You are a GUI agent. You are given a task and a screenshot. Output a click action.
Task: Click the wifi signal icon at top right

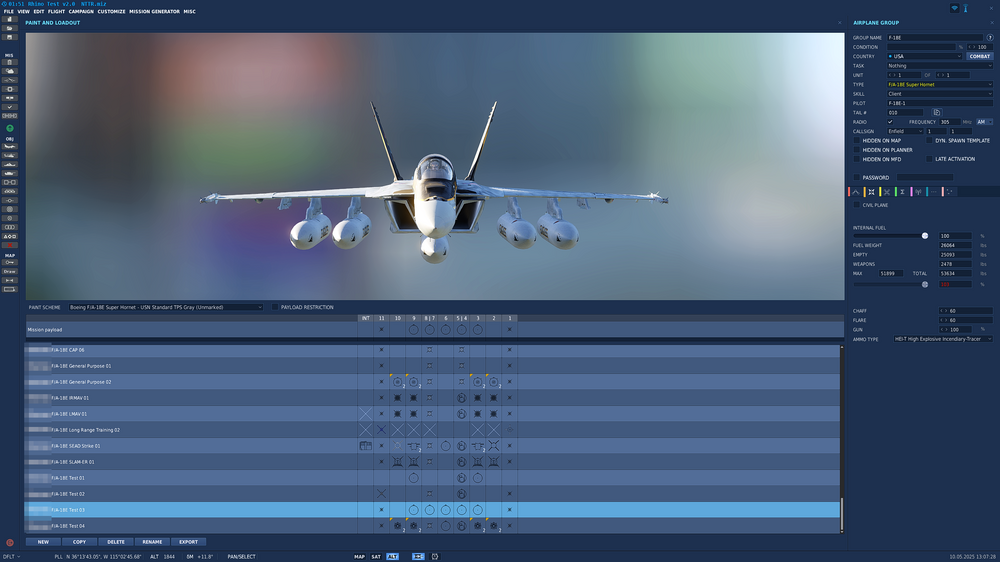coord(955,8)
